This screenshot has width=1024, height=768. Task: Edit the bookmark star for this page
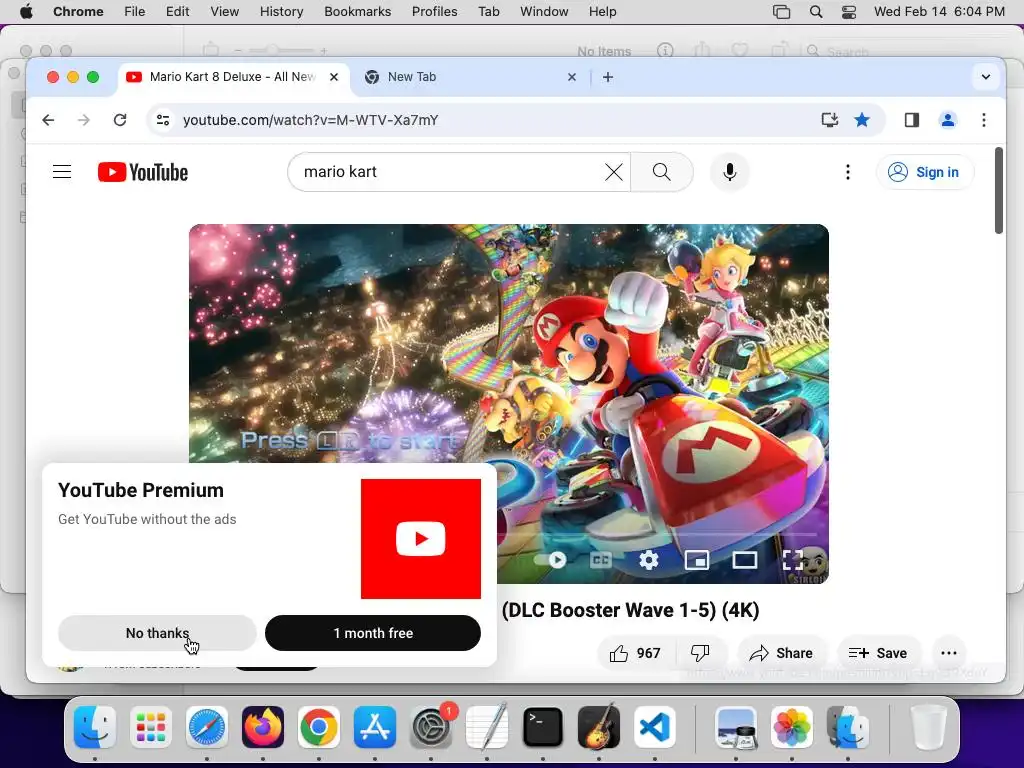pyautogui.click(x=862, y=120)
